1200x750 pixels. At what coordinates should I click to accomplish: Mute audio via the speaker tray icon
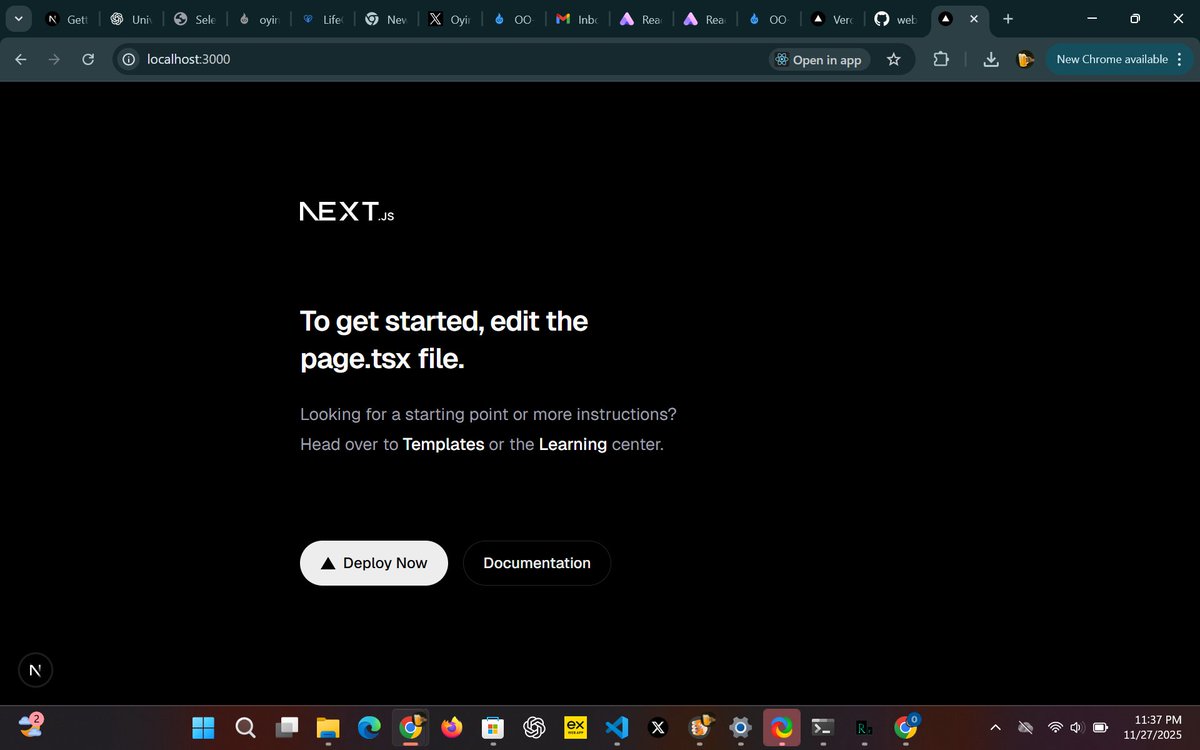pyautogui.click(x=1076, y=727)
